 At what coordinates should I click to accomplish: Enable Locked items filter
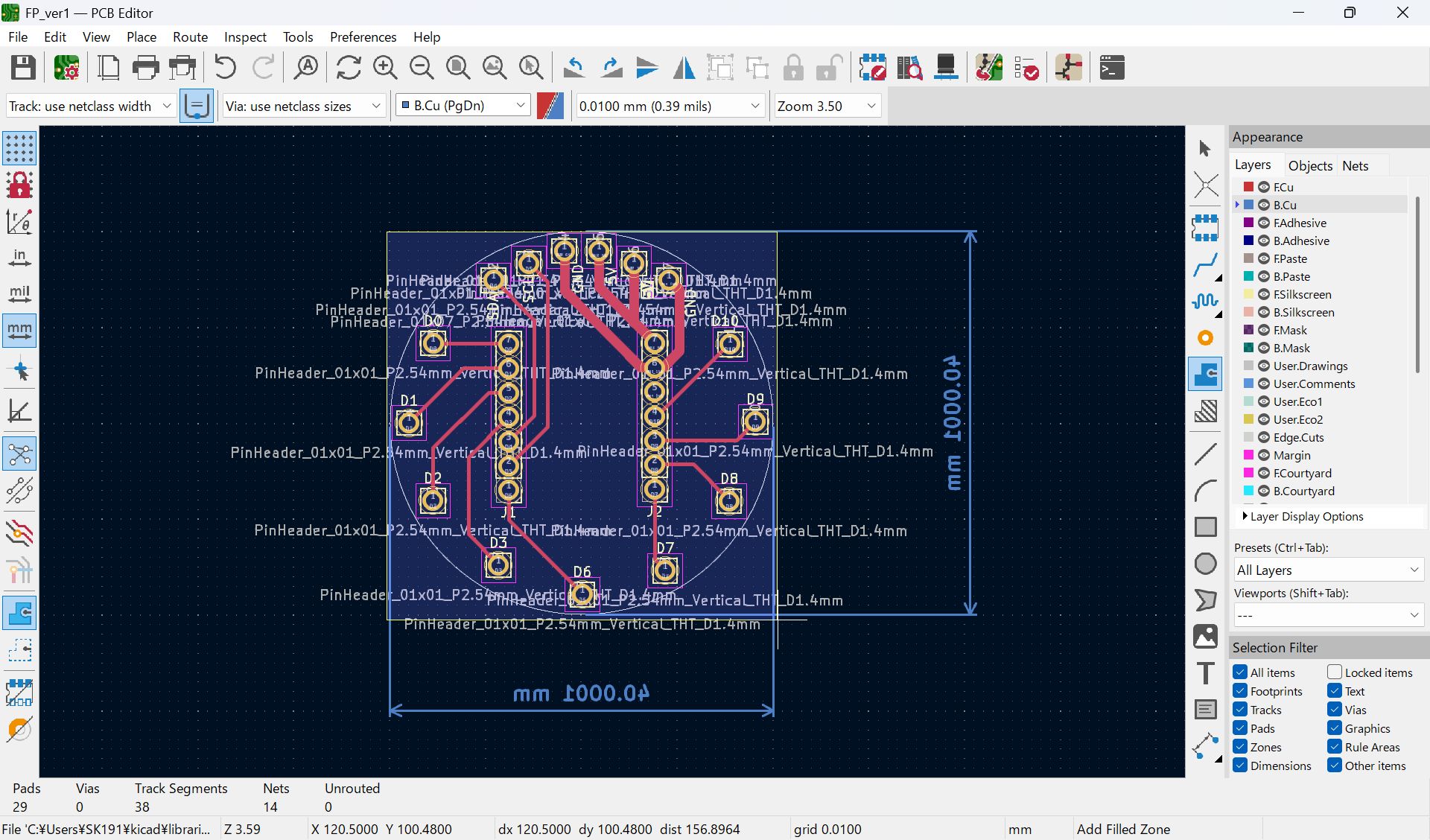[1335, 672]
